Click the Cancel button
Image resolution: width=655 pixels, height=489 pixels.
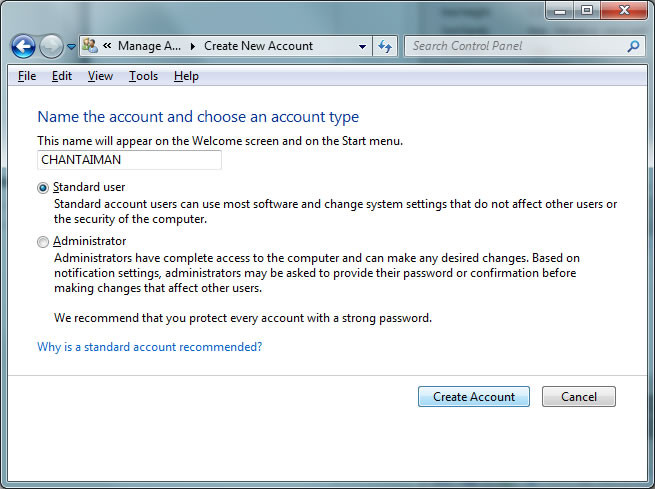click(x=579, y=396)
